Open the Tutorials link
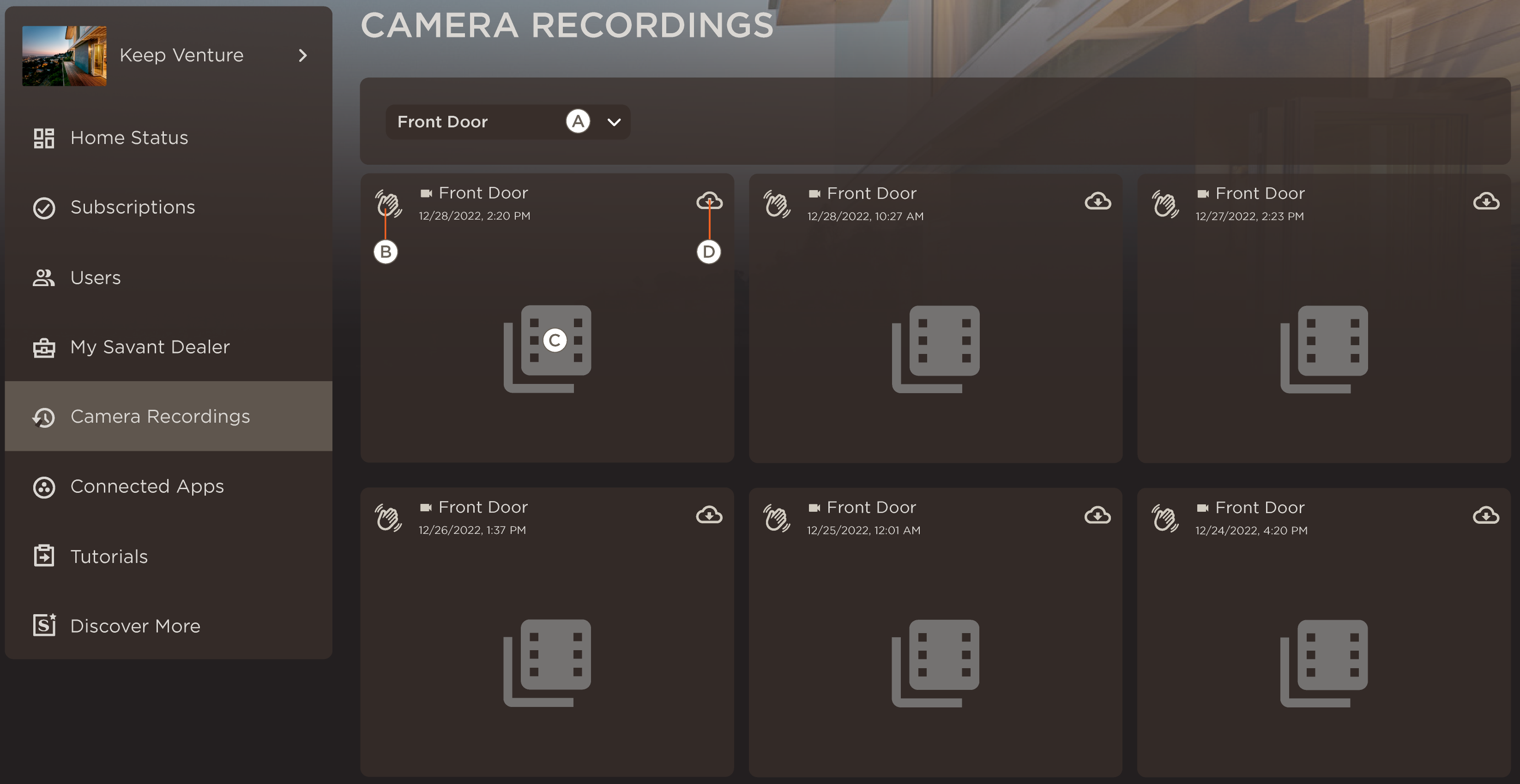 pos(109,557)
